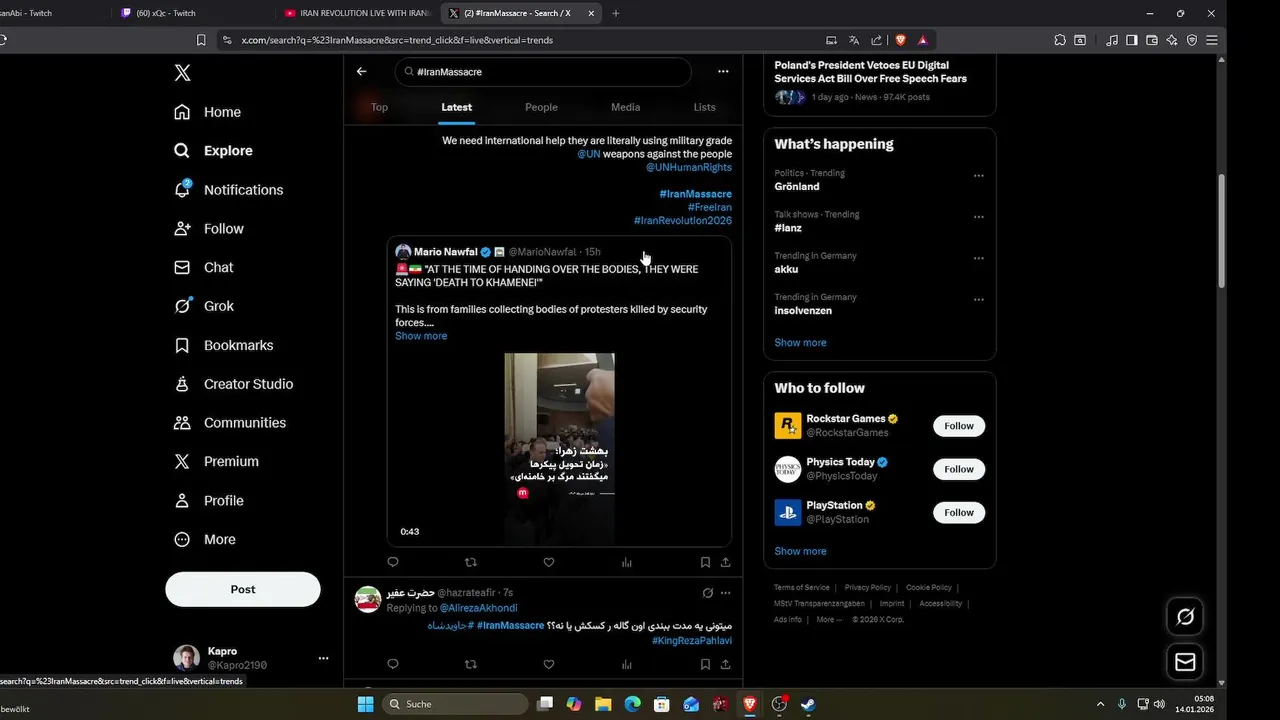
Task: Open floating Grok button
Action: 1185,617
